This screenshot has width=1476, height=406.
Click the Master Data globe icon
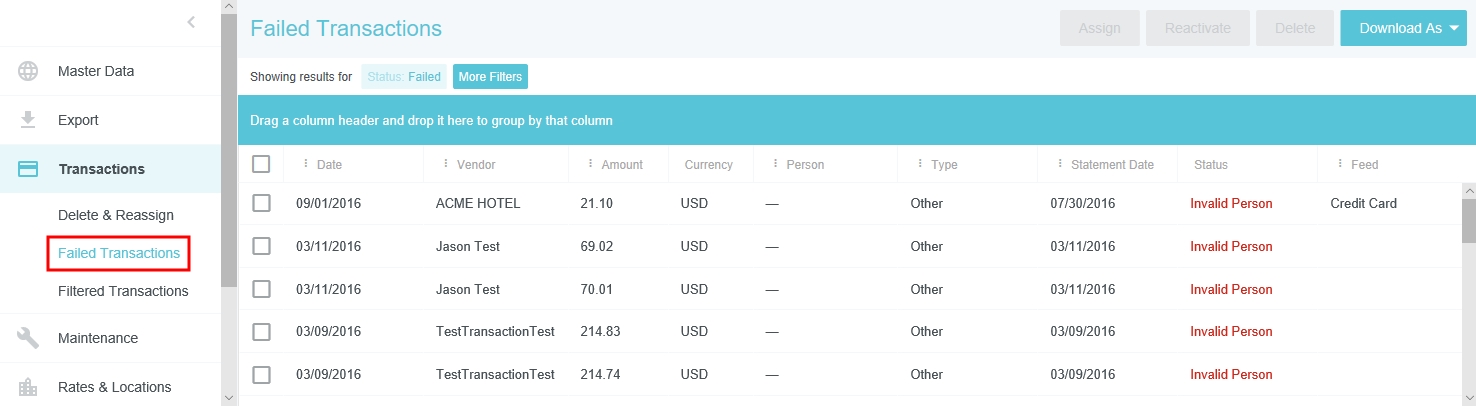point(28,71)
